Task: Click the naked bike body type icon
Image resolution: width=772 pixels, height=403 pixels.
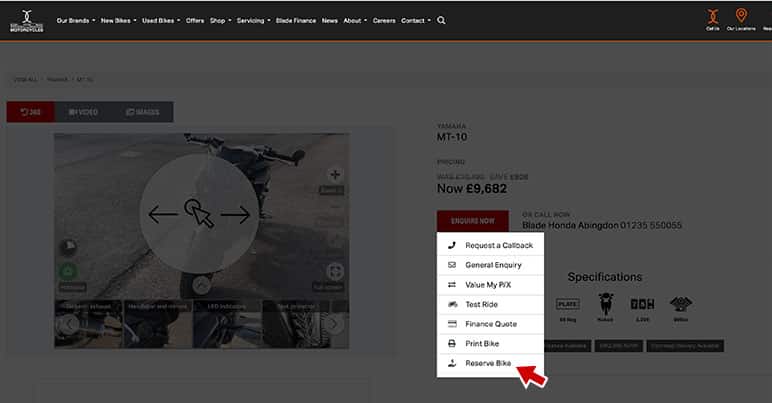Action: (x=605, y=304)
